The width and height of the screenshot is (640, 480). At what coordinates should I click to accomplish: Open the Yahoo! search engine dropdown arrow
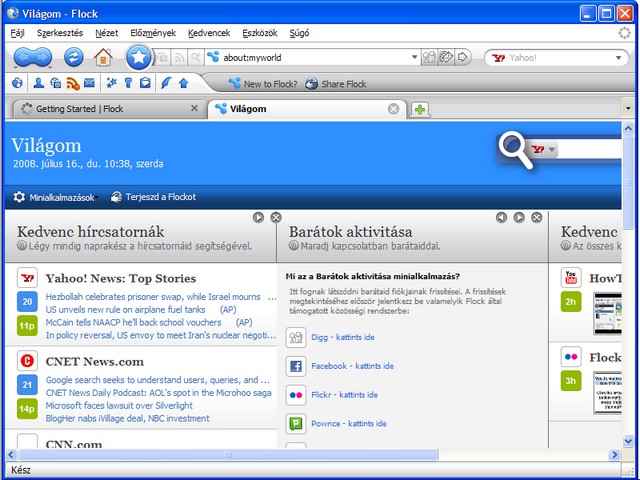619,58
